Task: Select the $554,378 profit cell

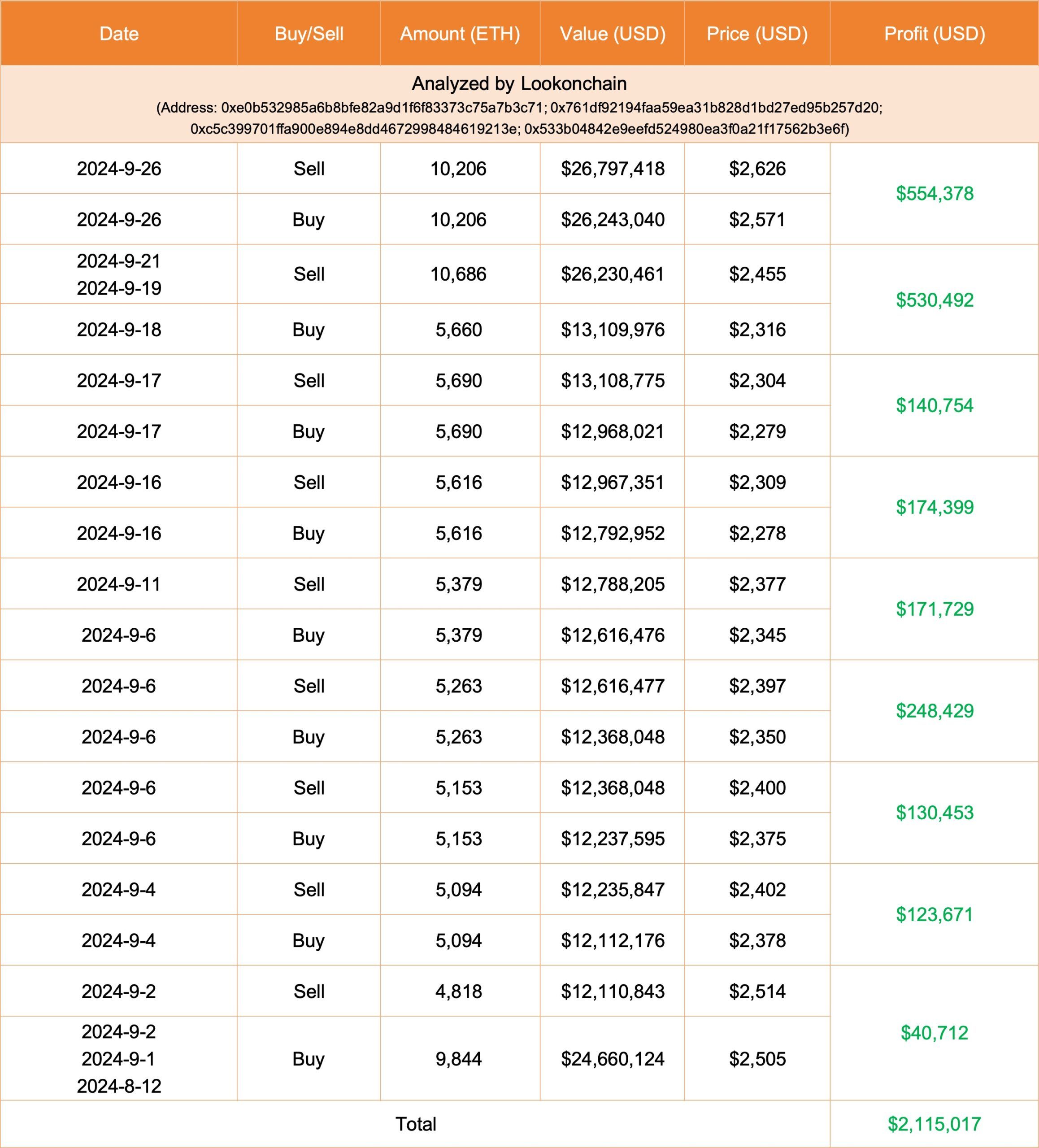Action: click(934, 194)
